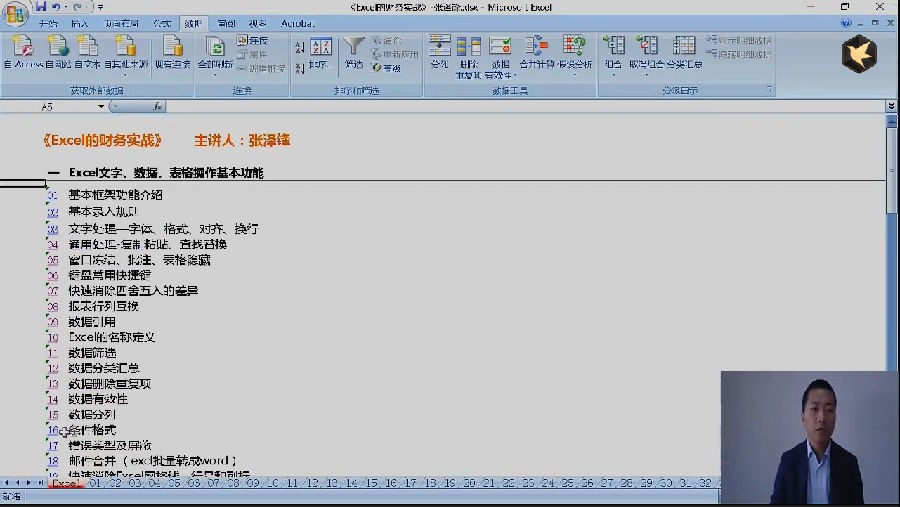
Task: Open From Other Sources (自其他来源) menu
Action: point(126,55)
